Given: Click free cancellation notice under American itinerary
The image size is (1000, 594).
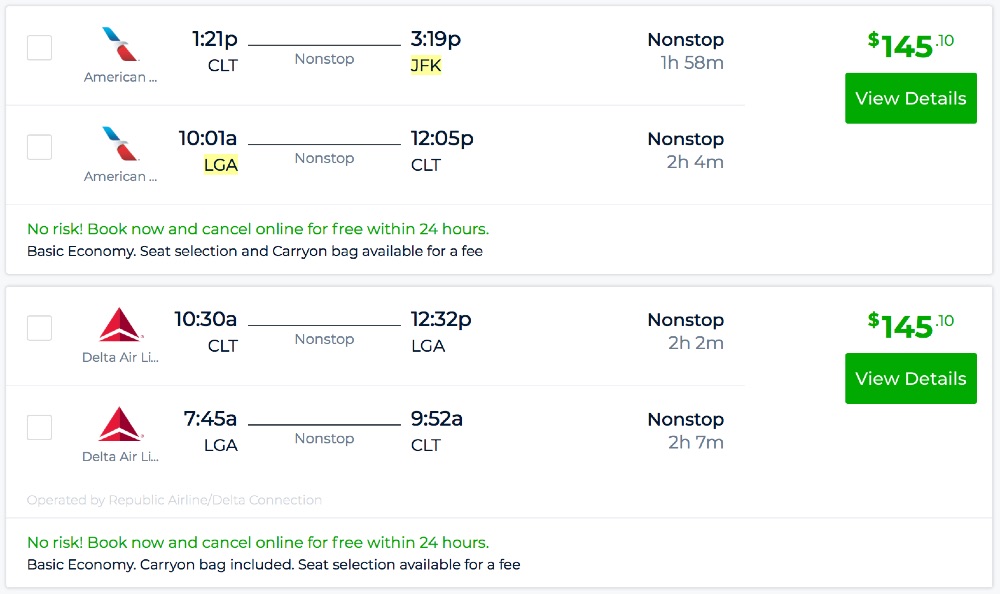Looking at the screenshot, I should click(258, 229).
